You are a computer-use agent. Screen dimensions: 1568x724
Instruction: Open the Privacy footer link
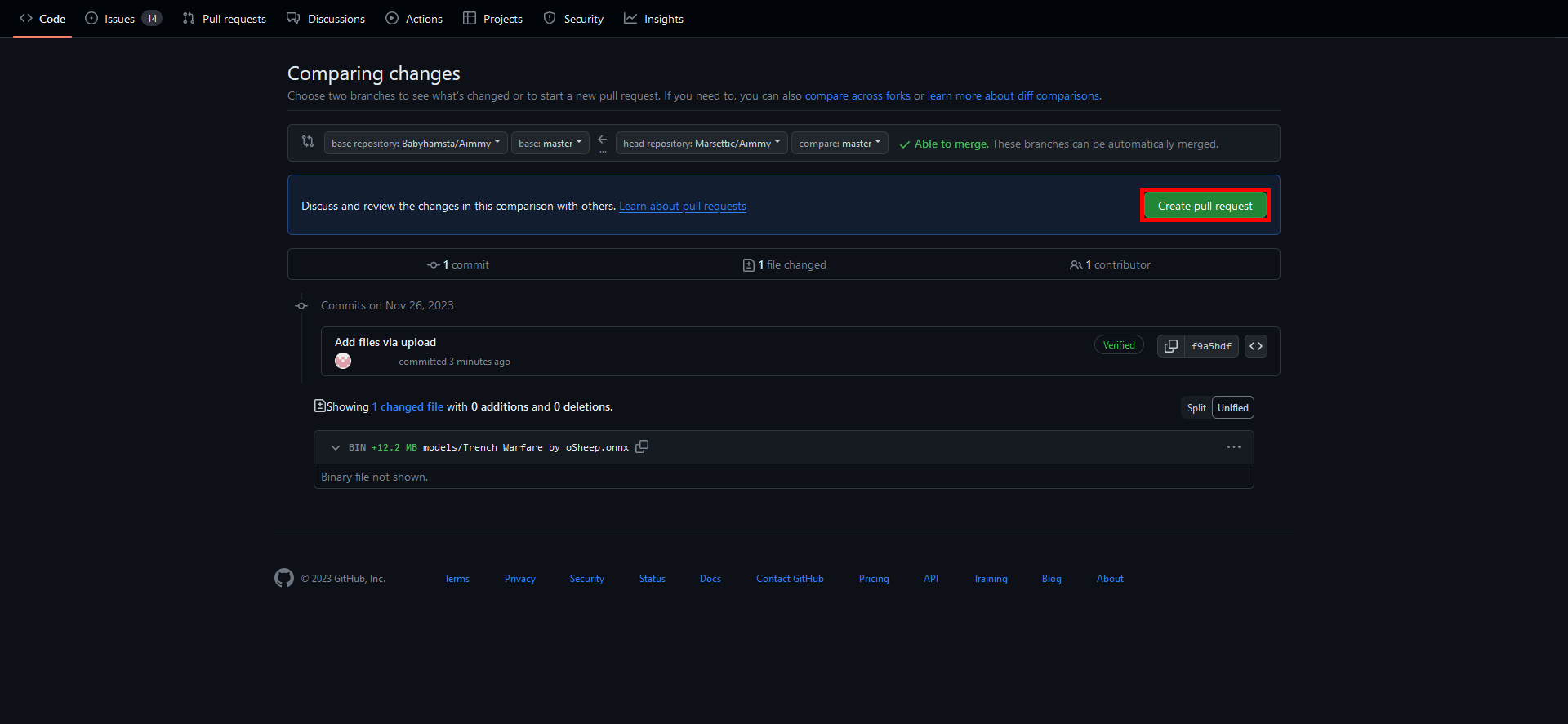coord(520,579)
